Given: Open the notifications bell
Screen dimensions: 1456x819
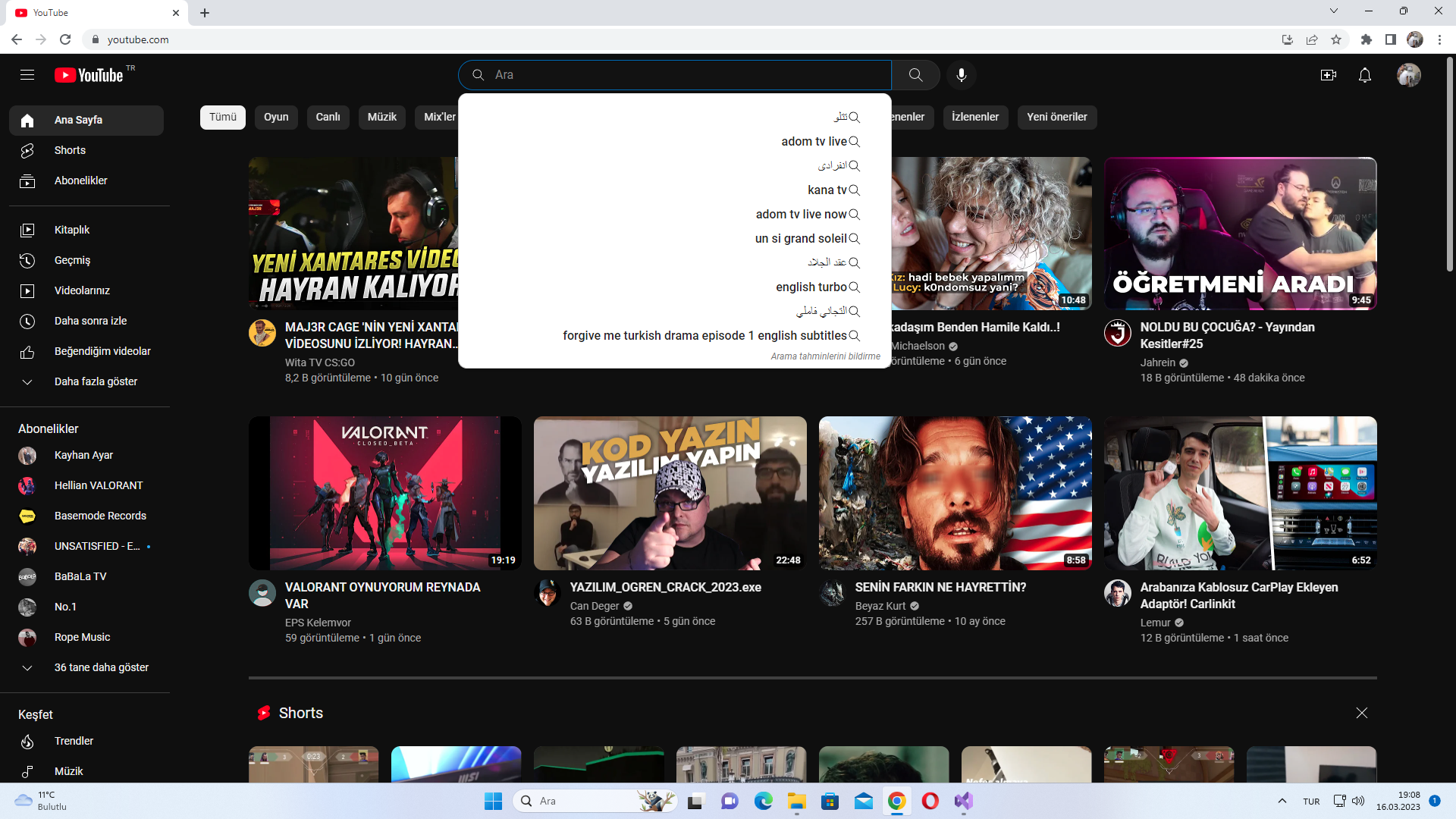Looking at the screenshot, I should pyautogui.click(x=1364, y=75).
